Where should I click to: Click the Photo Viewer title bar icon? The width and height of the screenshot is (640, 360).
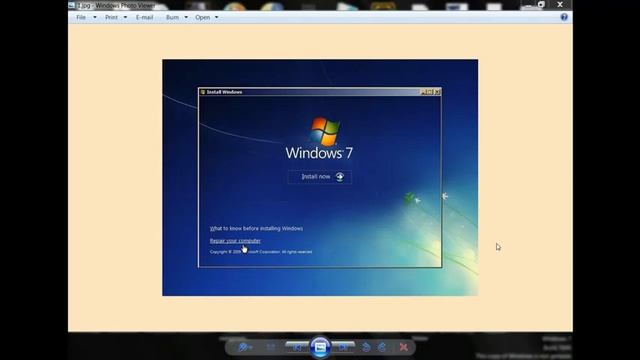(72, 5)
